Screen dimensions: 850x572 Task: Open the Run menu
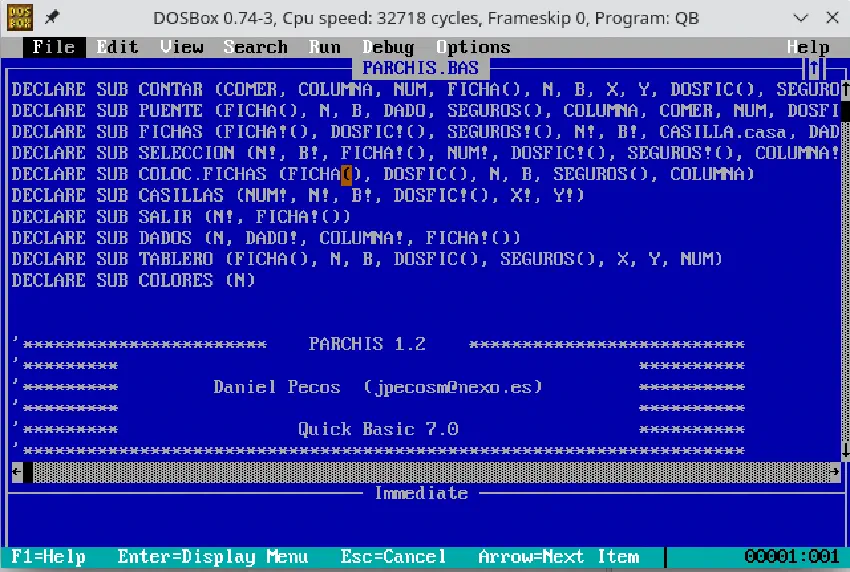click(x=325, y=47)
